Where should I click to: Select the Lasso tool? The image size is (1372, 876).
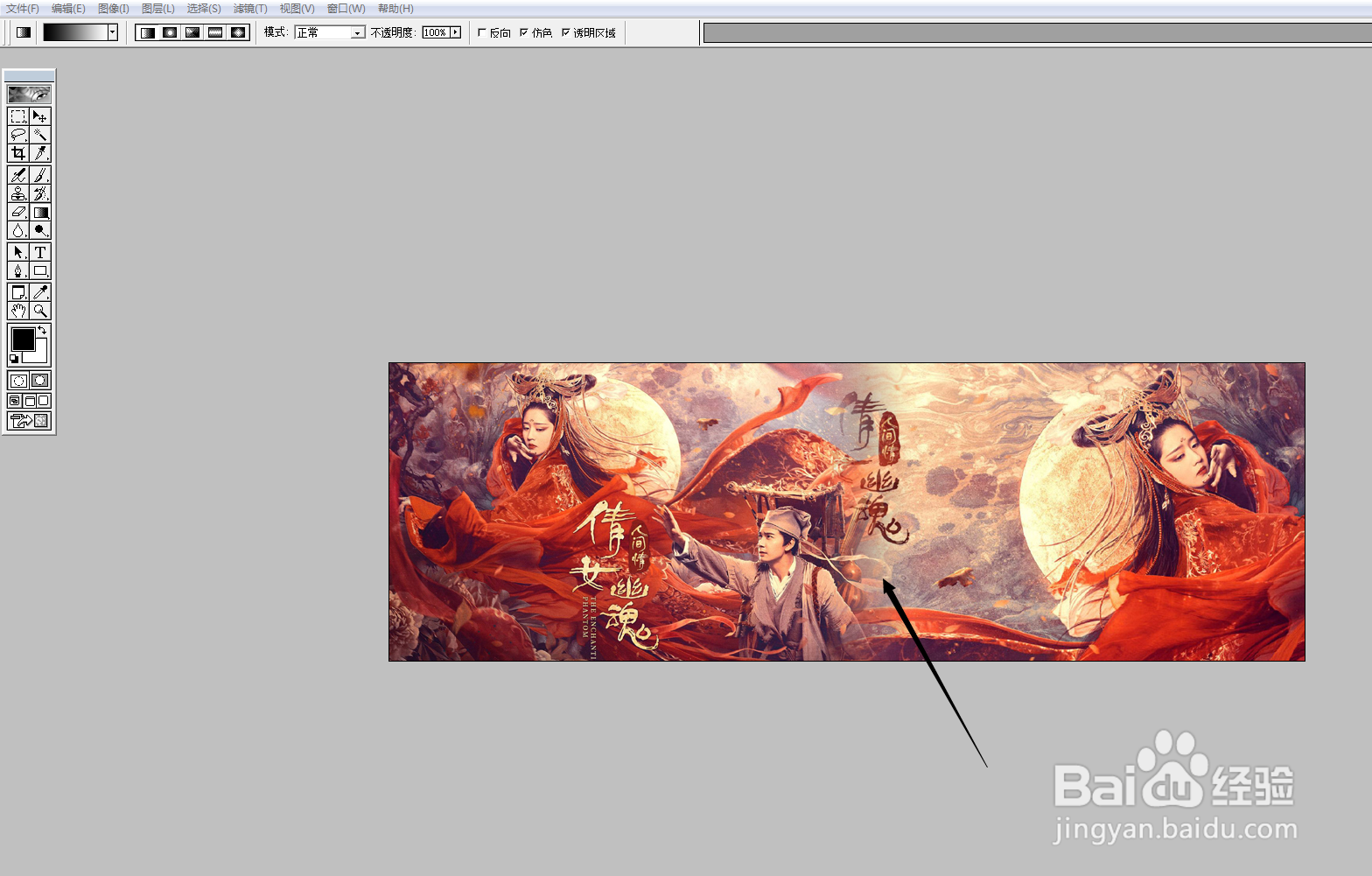click(x=18, y=135)
